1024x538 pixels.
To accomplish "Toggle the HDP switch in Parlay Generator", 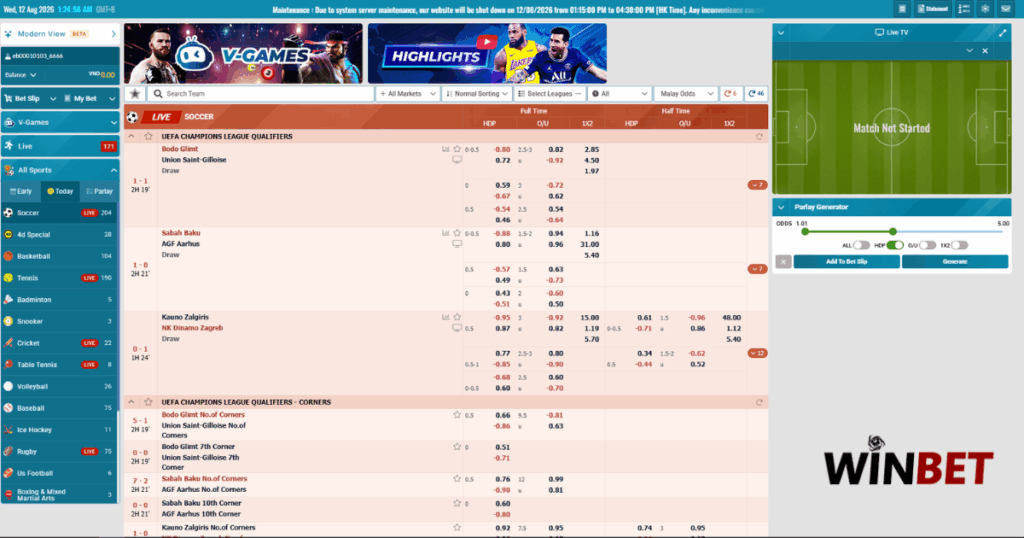I will 895,245.
